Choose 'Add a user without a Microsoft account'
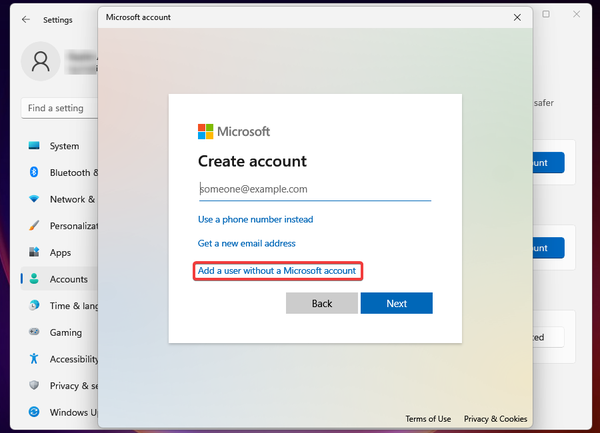 coord(276,271)
